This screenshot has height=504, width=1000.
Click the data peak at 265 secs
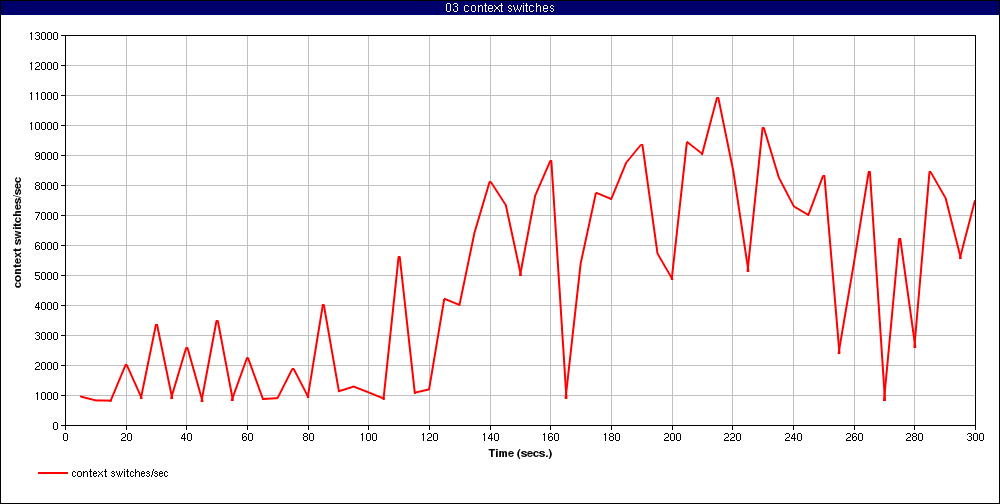point(869,172)
